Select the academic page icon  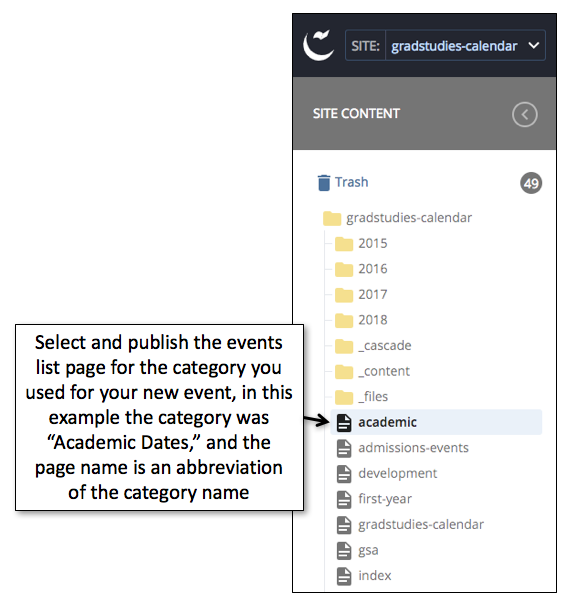coord(344,423)
